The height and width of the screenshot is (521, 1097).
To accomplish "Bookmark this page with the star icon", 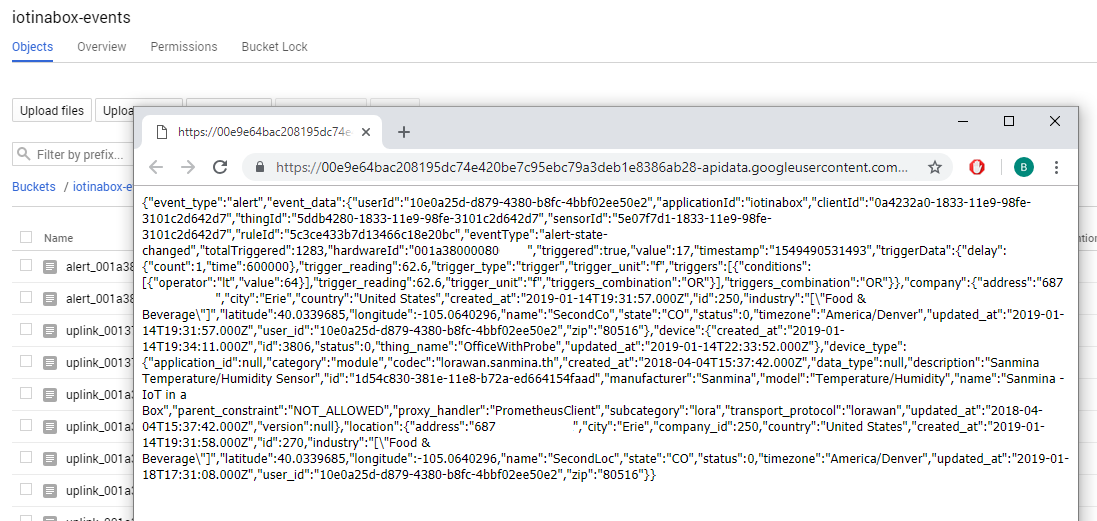I will tap(934, 167).
